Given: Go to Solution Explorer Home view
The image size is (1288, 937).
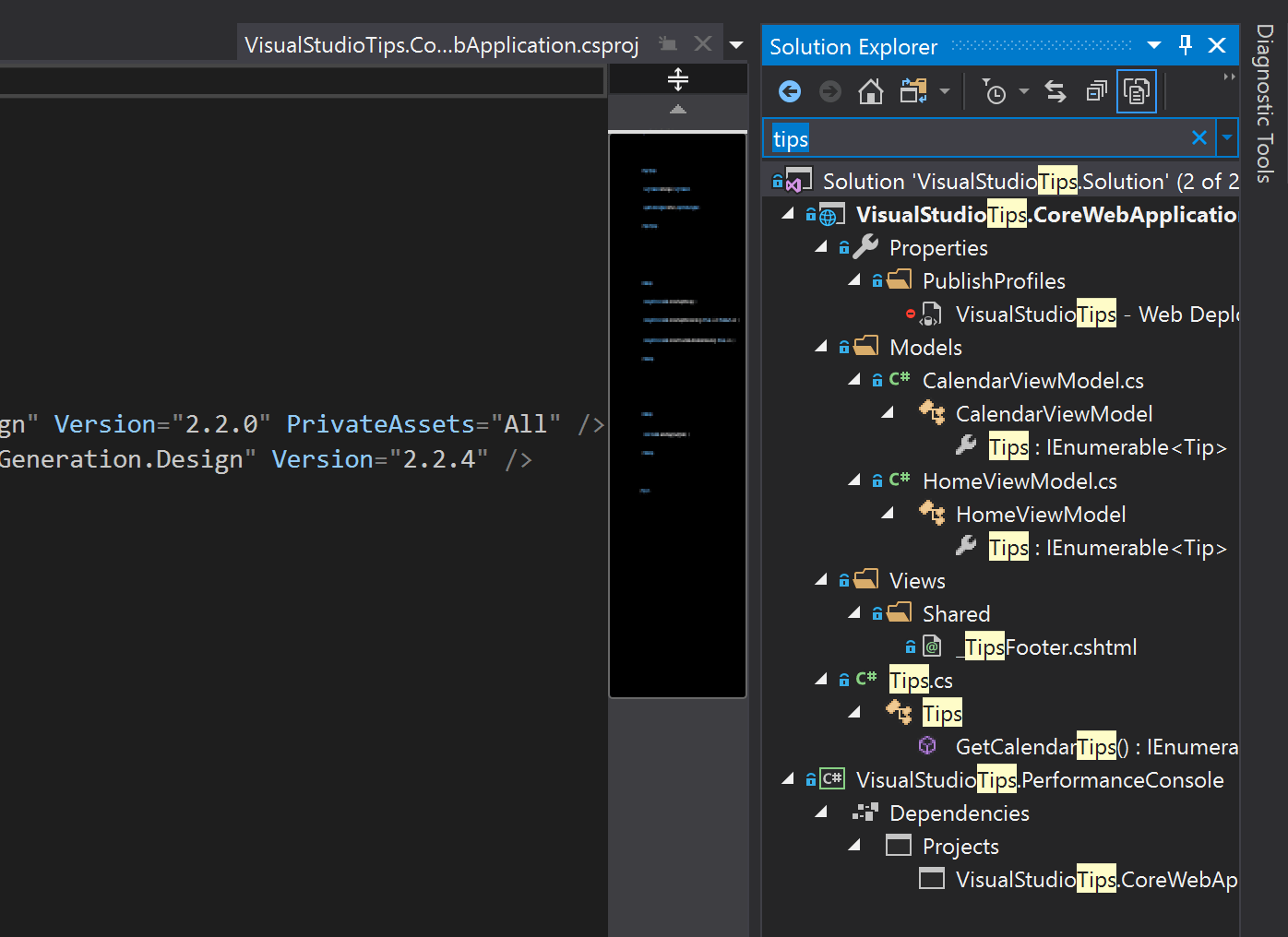Looking at the screenshot, I should (870, 91).
